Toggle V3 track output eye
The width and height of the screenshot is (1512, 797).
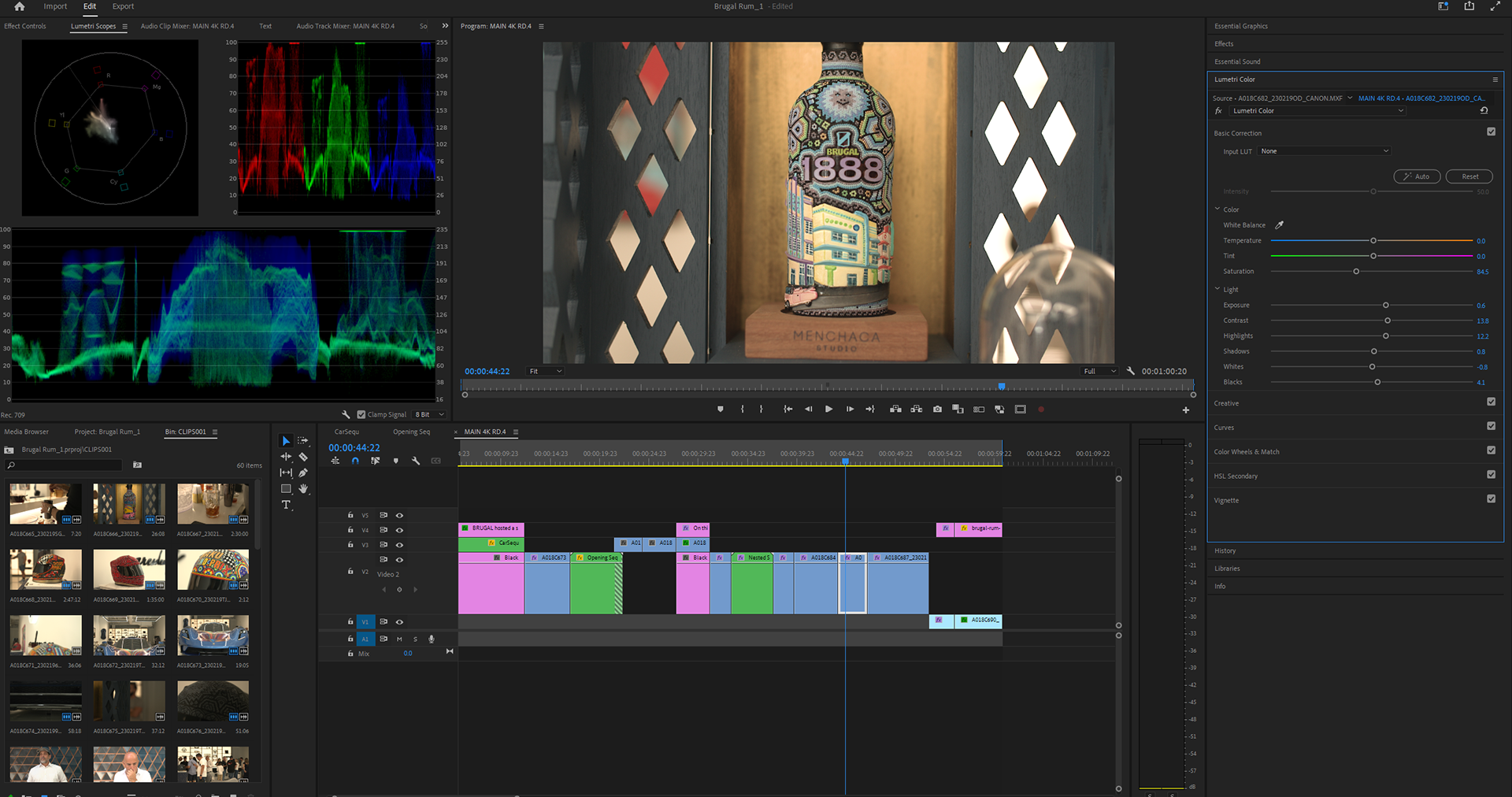click(x=399, y=545)
